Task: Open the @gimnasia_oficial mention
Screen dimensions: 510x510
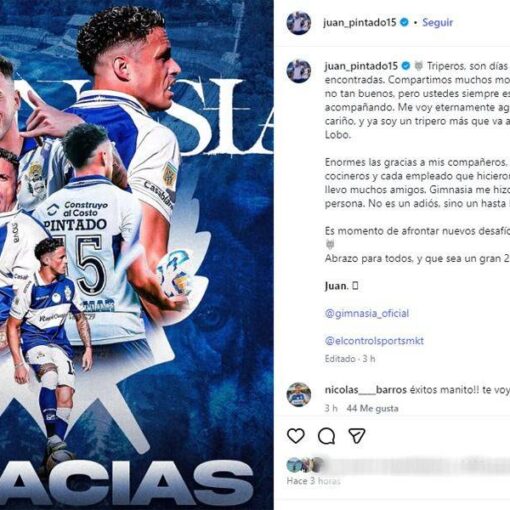Action: pos(367,313)
